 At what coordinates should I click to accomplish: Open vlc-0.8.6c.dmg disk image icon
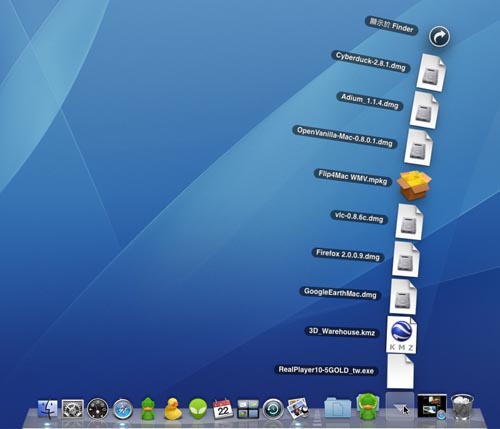409,222
